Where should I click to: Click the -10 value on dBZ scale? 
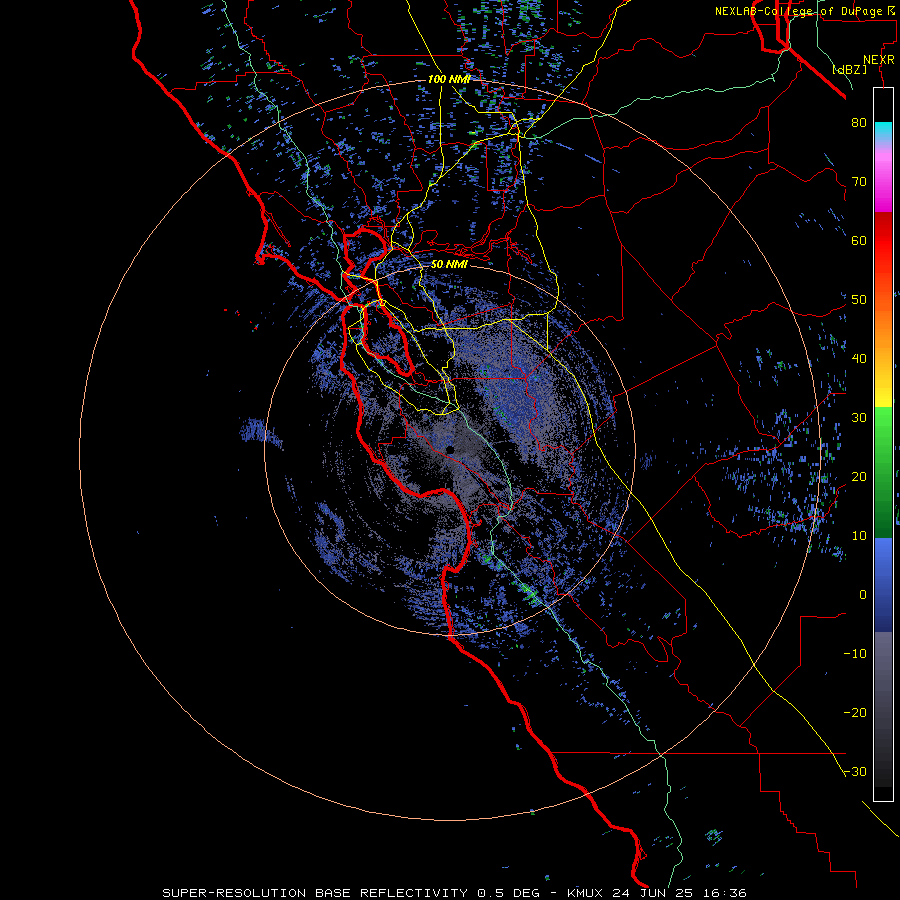point(855,654)
